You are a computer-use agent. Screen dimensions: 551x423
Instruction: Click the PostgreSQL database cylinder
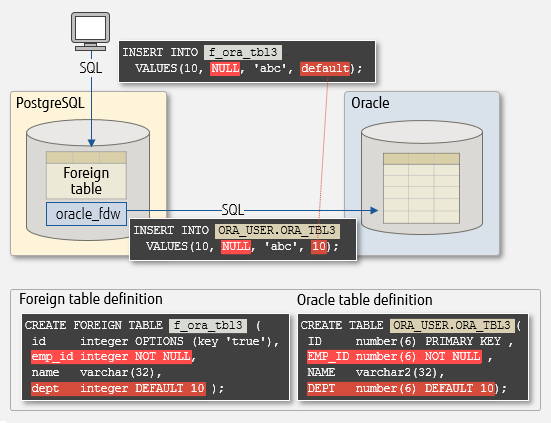click(x=88, y=180)
